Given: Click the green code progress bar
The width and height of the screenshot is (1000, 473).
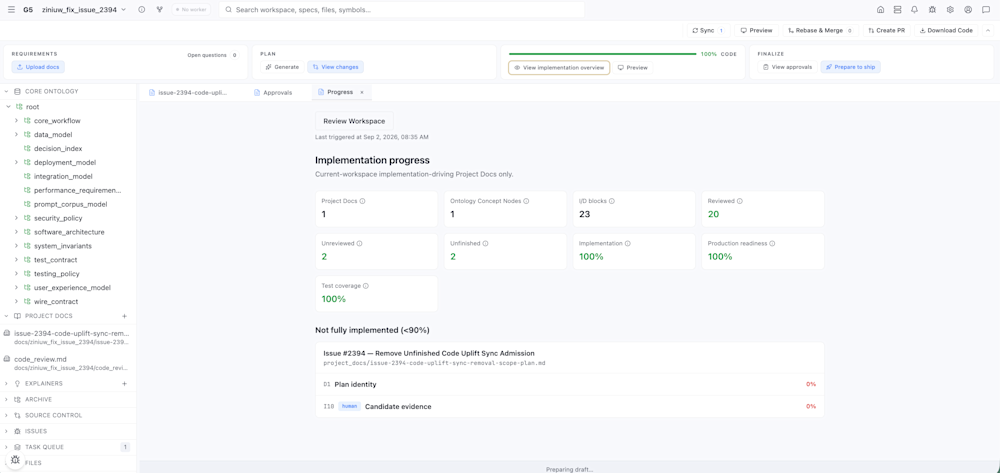Looking at the screenshot, I should pos(603,54).
